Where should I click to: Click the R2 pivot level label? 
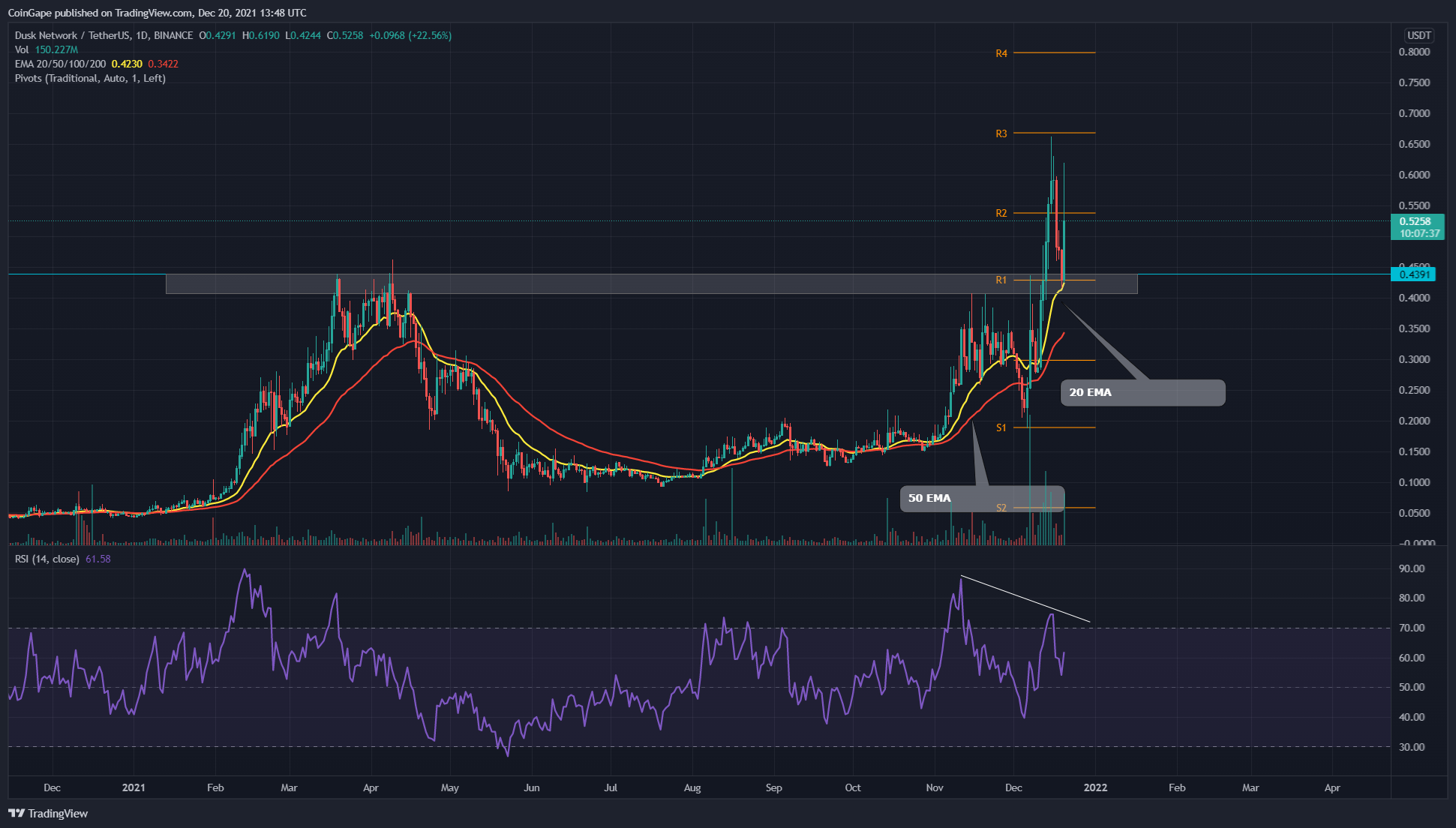[1001, 213]
